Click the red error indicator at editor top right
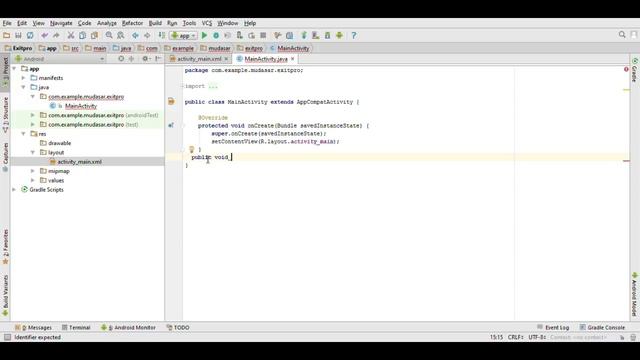This screenshot has width=640, height=360. point(626,69)
